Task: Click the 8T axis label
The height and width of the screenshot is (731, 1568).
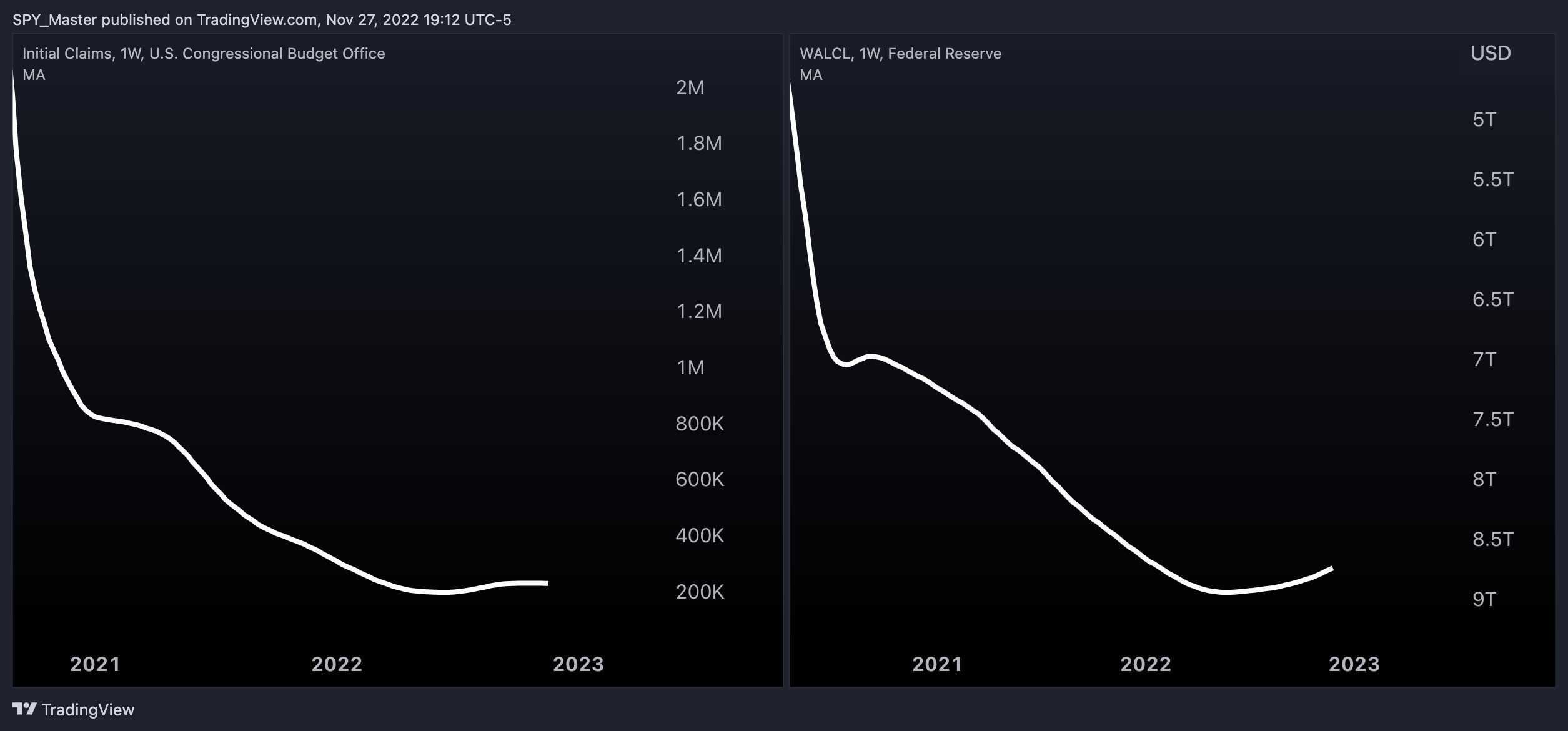Action: click(1484, 479)
